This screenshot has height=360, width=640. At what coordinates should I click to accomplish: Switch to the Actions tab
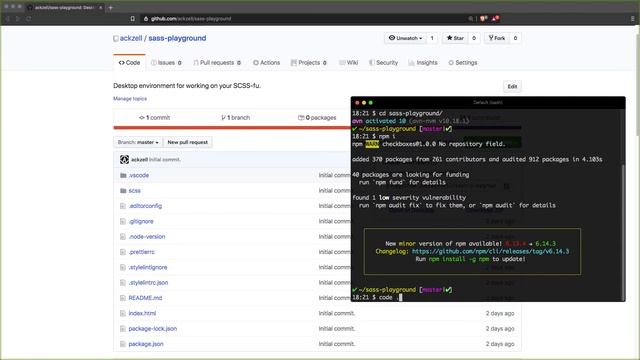pyautogui.click(x=267, y=62)
